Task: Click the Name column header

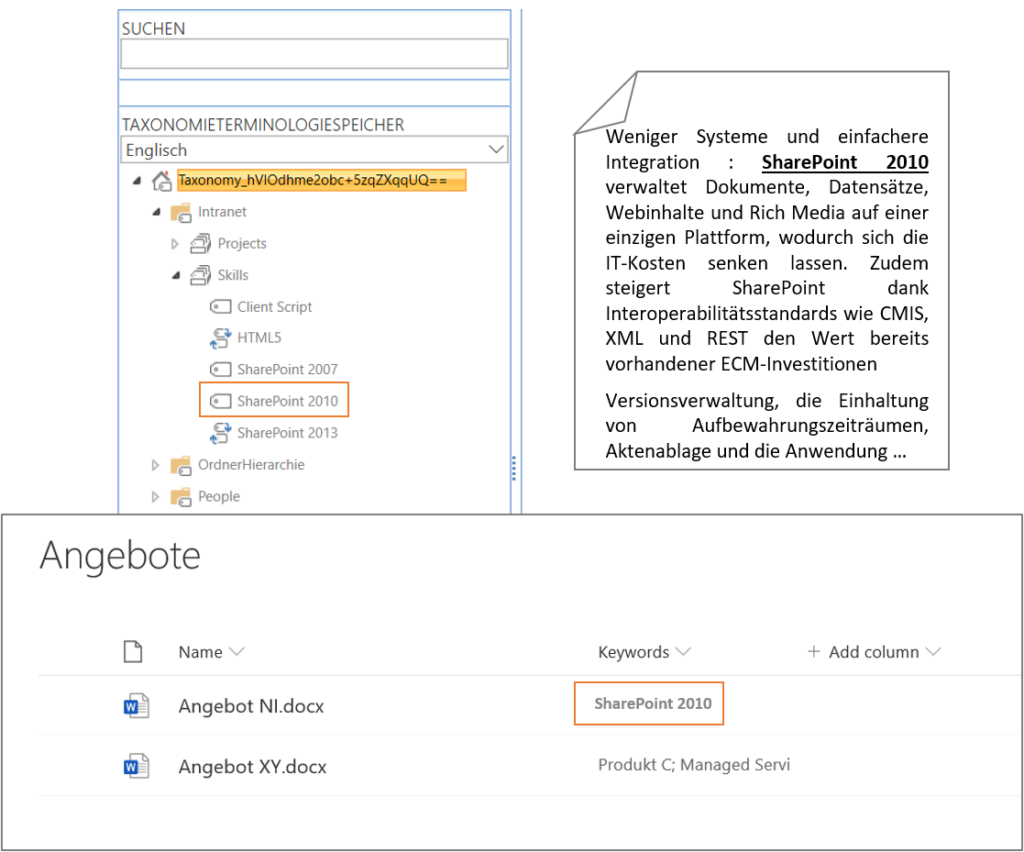Action: pos(200,652)
